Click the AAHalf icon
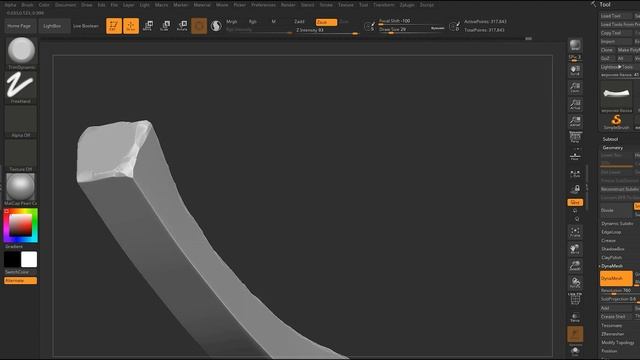 pos(575,121)
